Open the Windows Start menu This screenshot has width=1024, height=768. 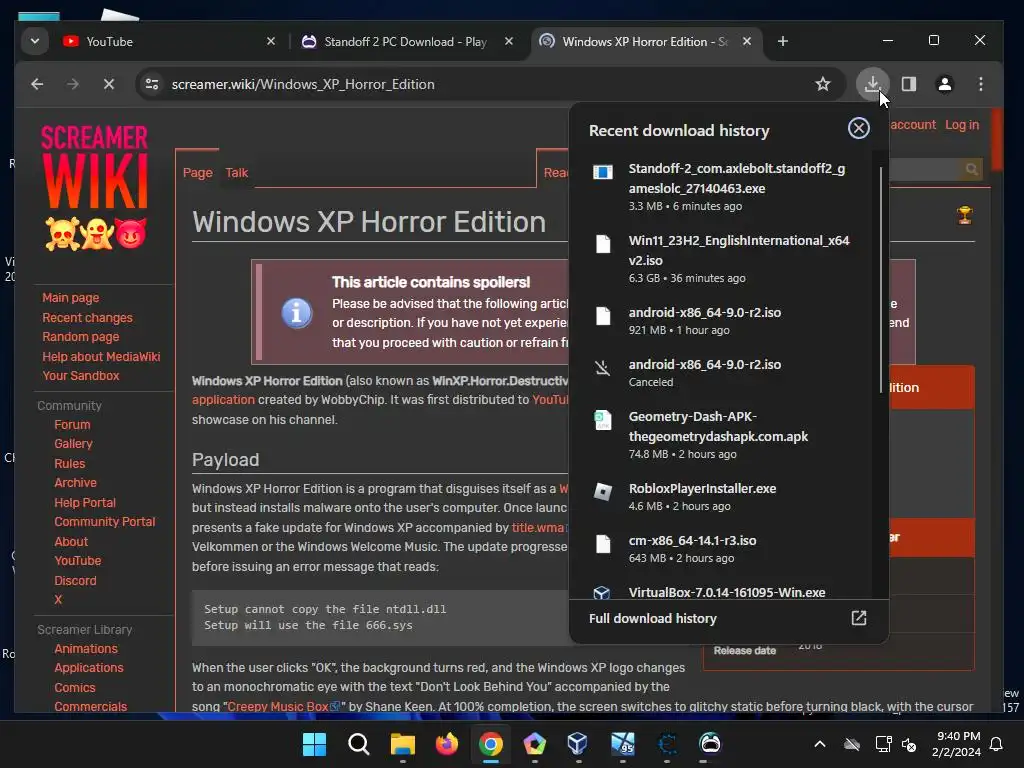[x=314, y=744]
